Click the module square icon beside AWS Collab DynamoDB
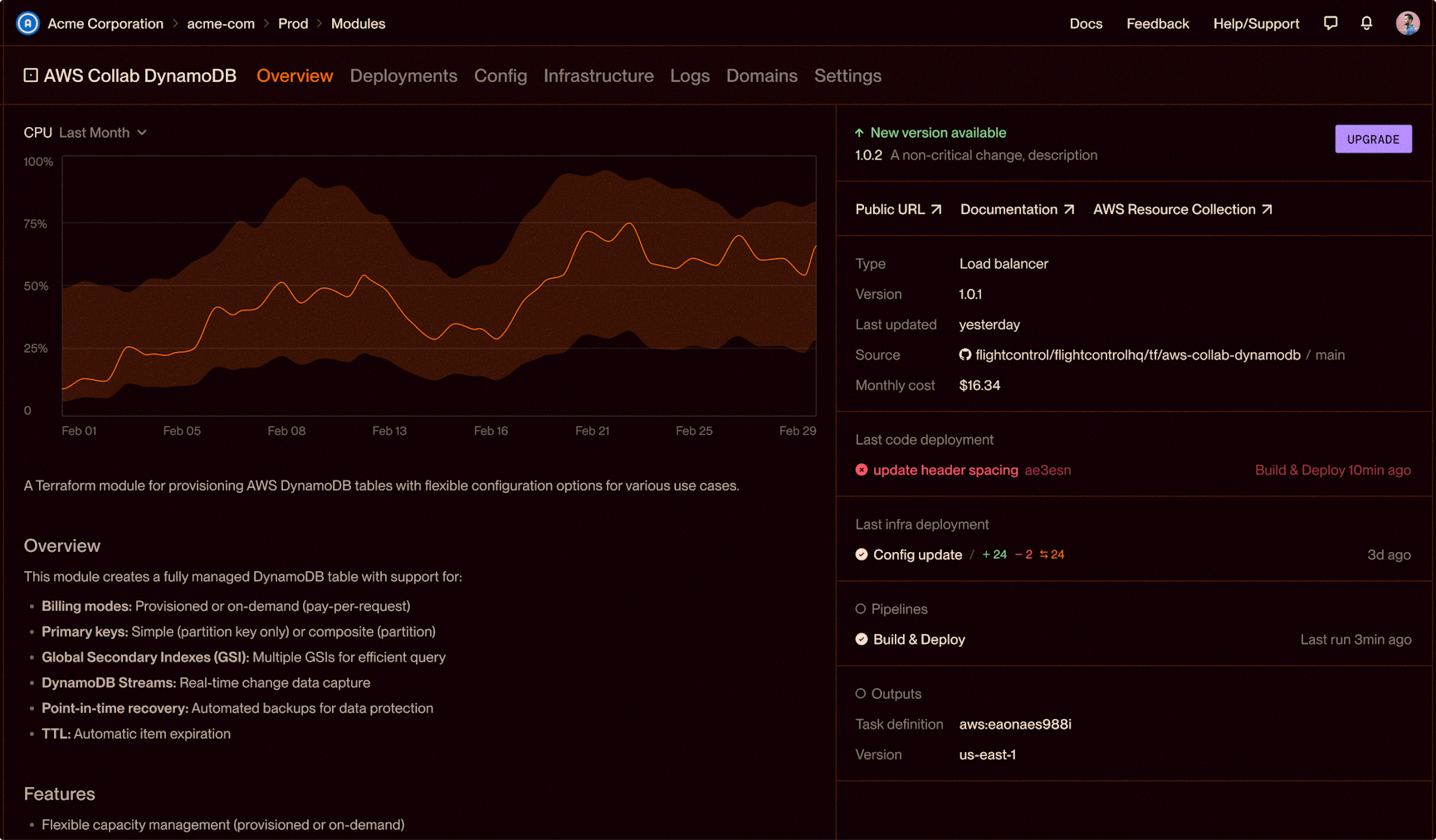Screen dimensions: 1436x840 [31, 76]
